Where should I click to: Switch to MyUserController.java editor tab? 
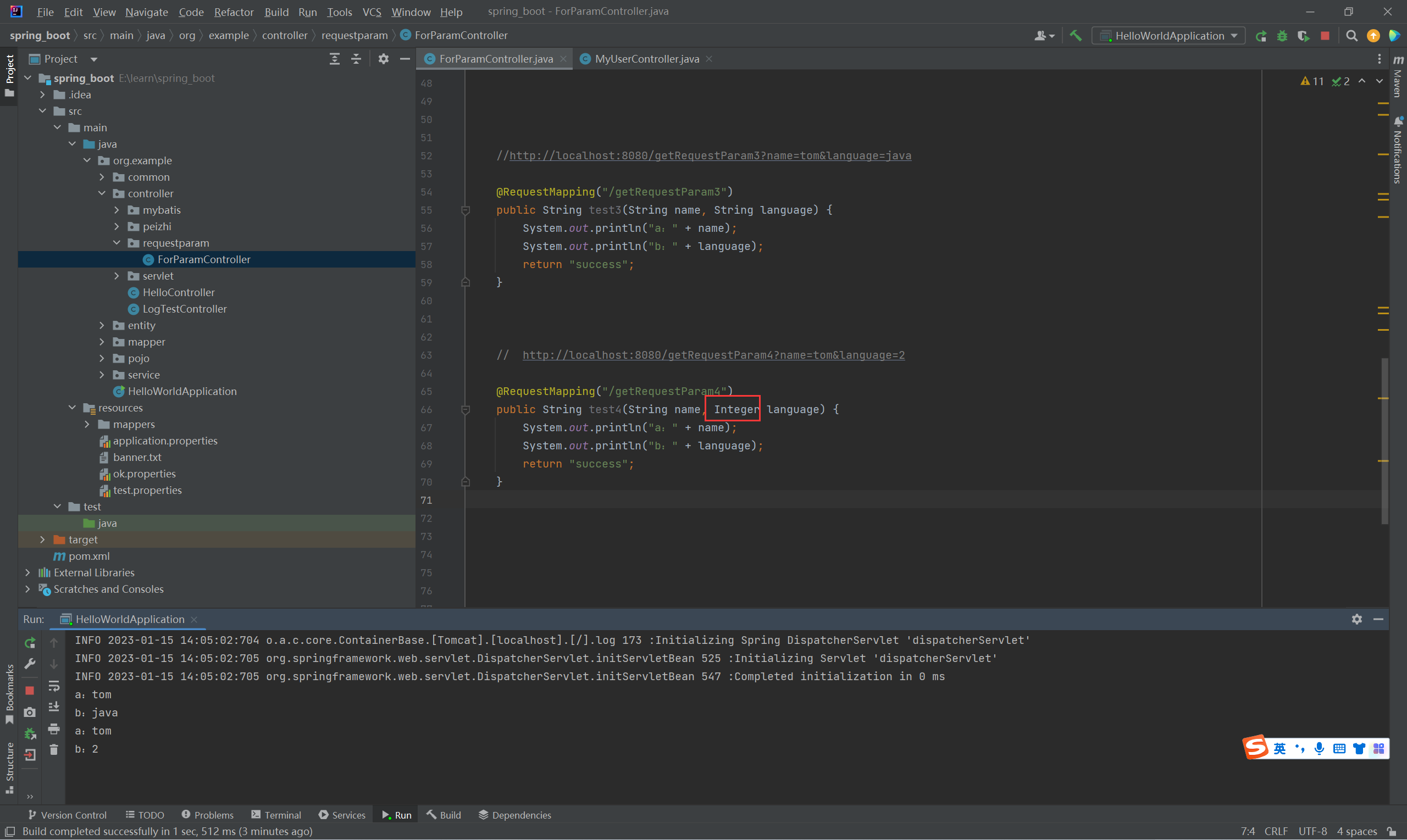[x=646, y=59]
